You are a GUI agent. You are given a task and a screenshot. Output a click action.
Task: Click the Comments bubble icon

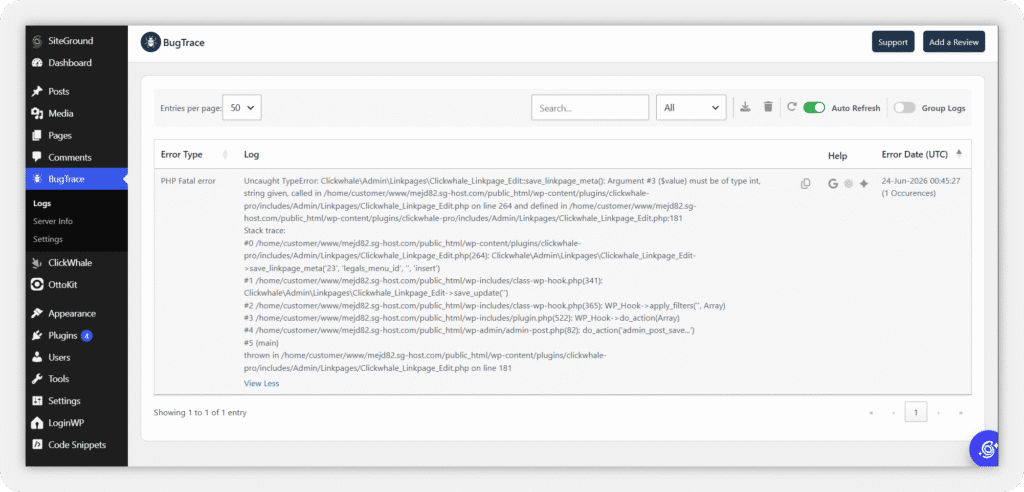pyautogui.click(x=37, y=157)
